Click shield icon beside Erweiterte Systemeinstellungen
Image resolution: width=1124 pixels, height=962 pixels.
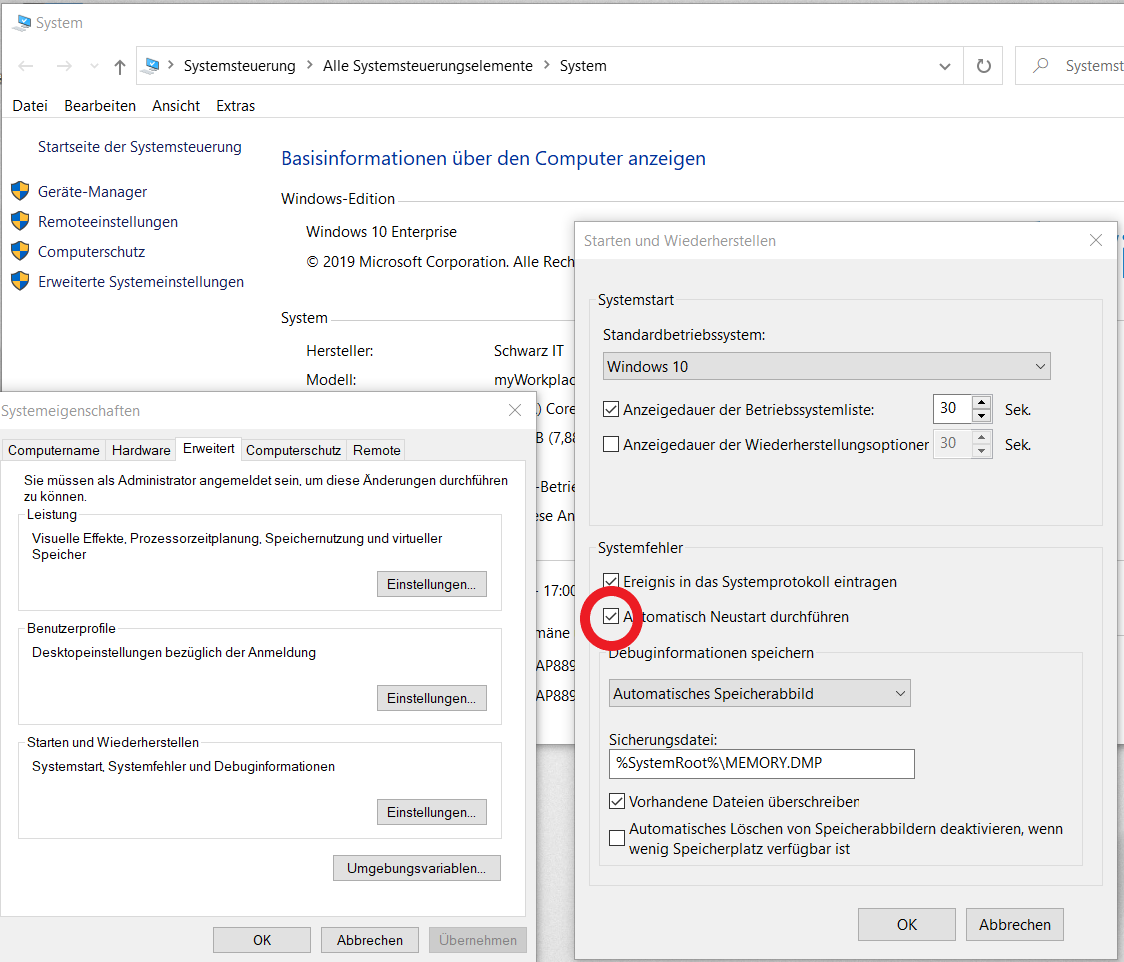point(20,281)
